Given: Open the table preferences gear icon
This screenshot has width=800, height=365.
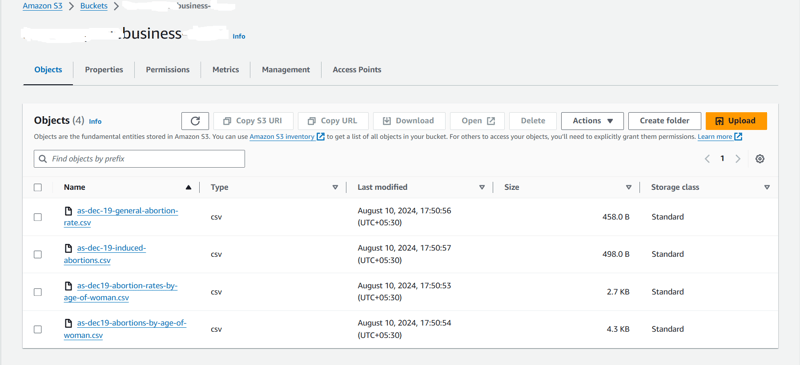Looking at the screenshot, I should (760, 159).
